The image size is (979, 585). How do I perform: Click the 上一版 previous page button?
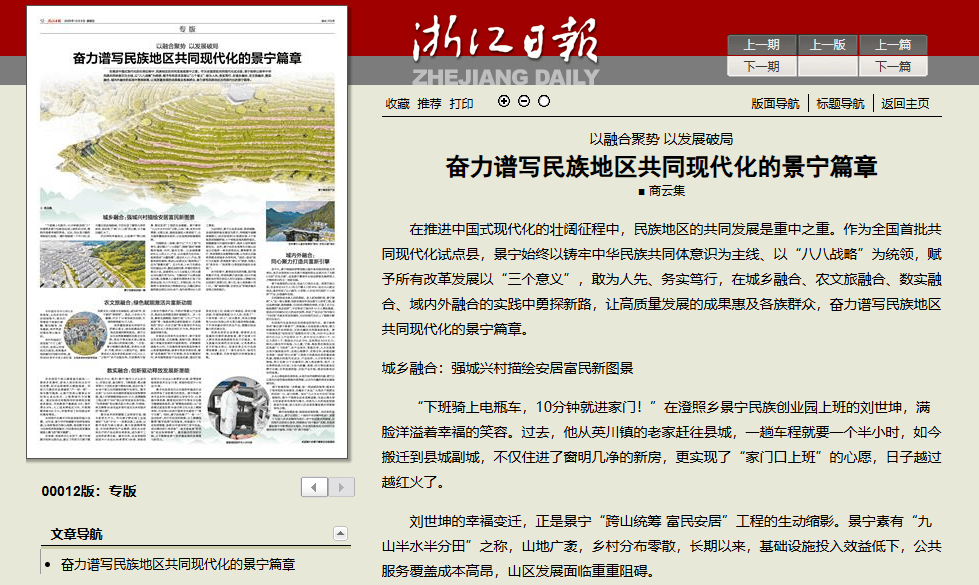pyautogui.click(x=827, y=45)
